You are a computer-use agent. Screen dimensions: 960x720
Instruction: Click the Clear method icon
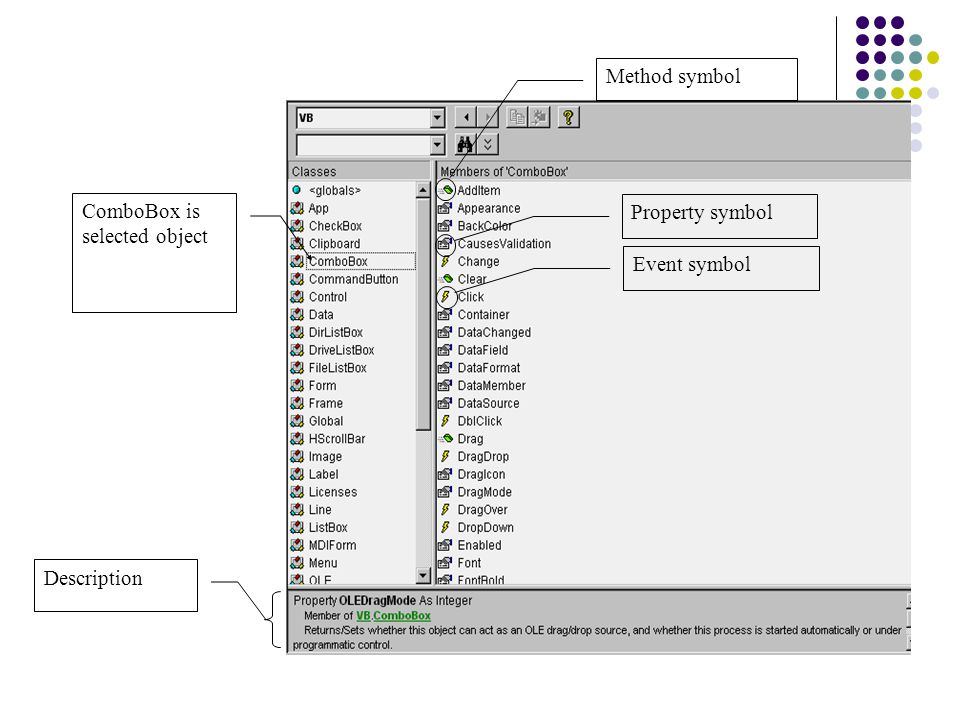pos(446,279)
